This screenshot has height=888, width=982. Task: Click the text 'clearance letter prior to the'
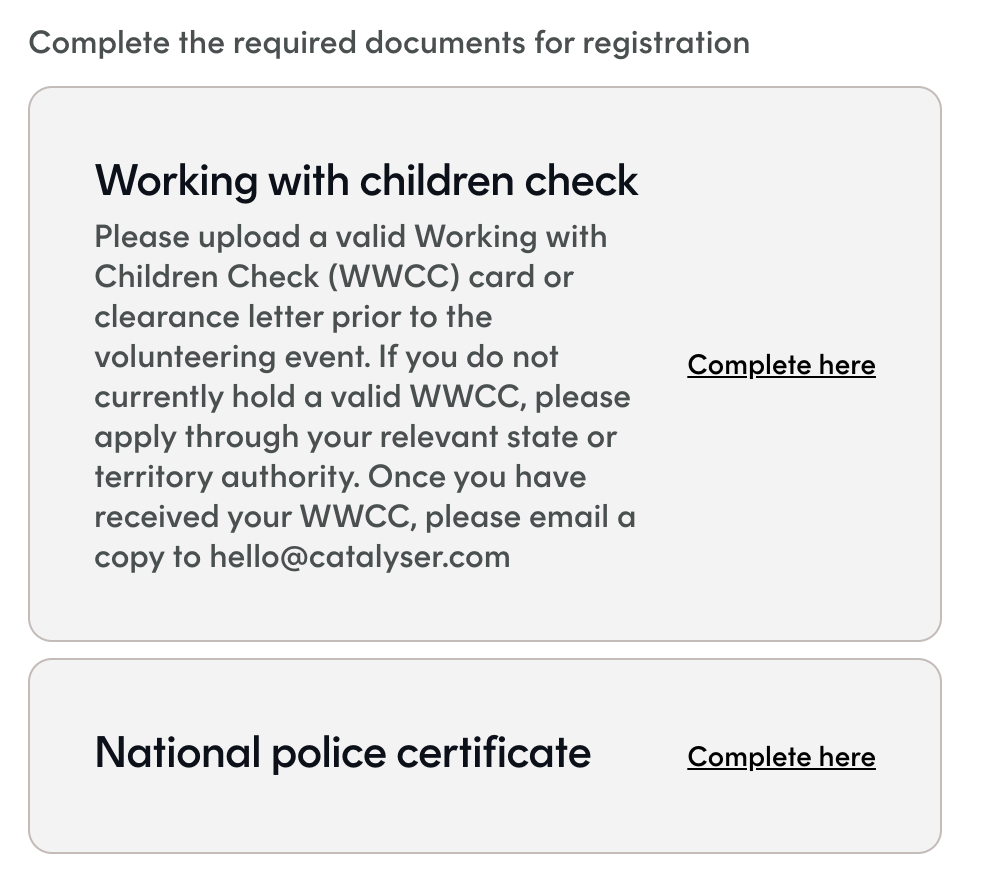(x=293, y=317)
